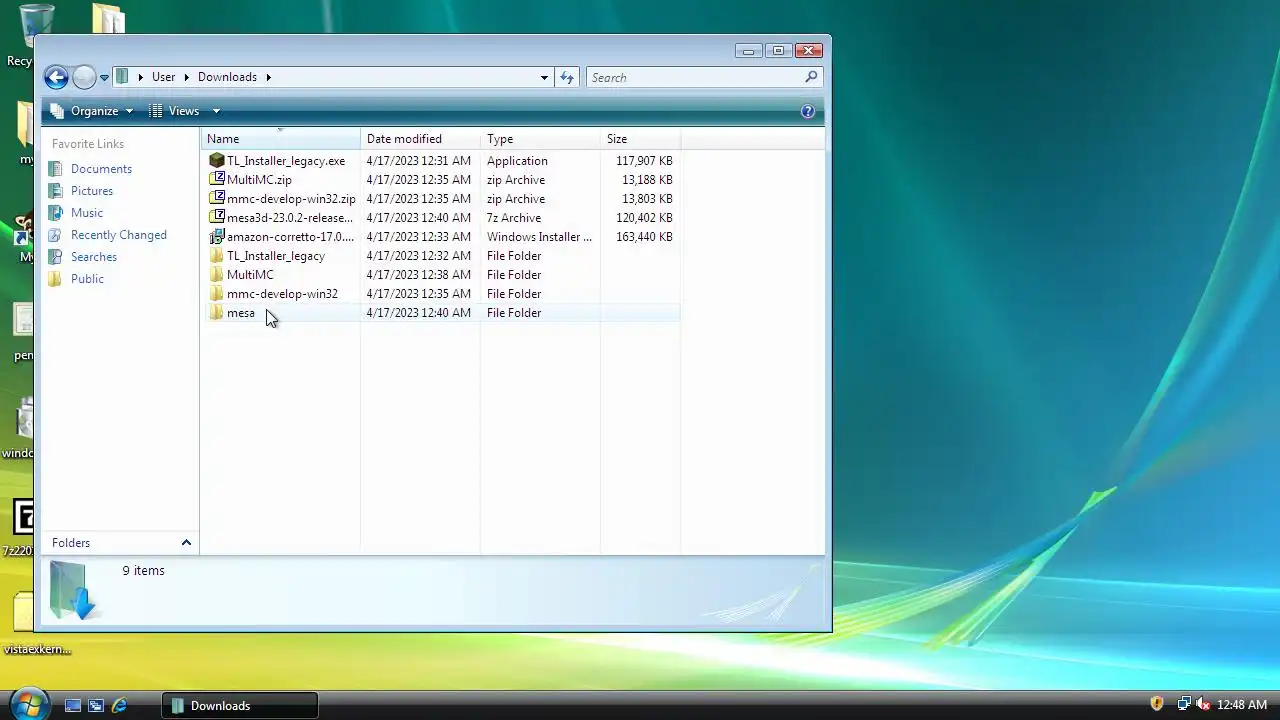Sort by the Date modified column header

tap(420, 139)
